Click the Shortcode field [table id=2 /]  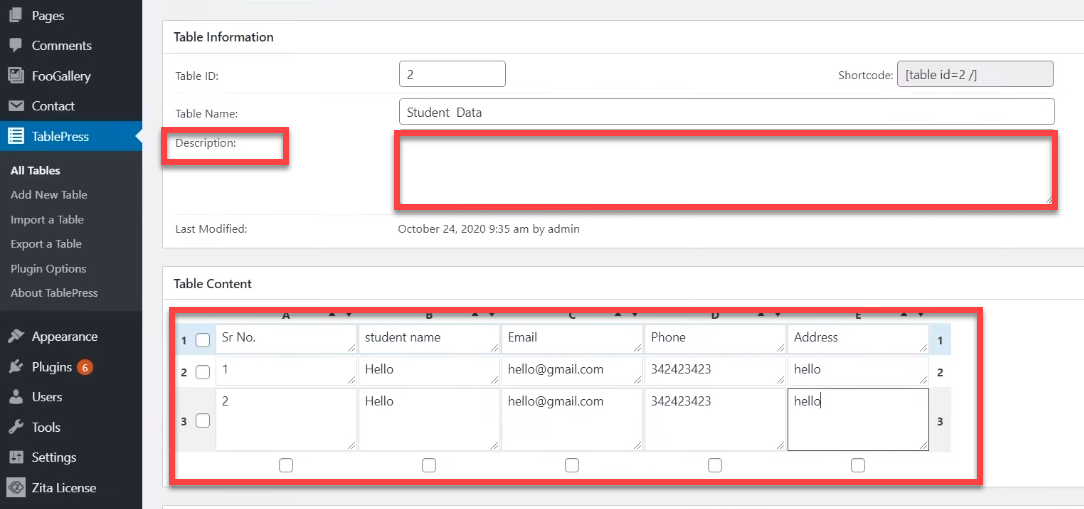coord(975,74)
